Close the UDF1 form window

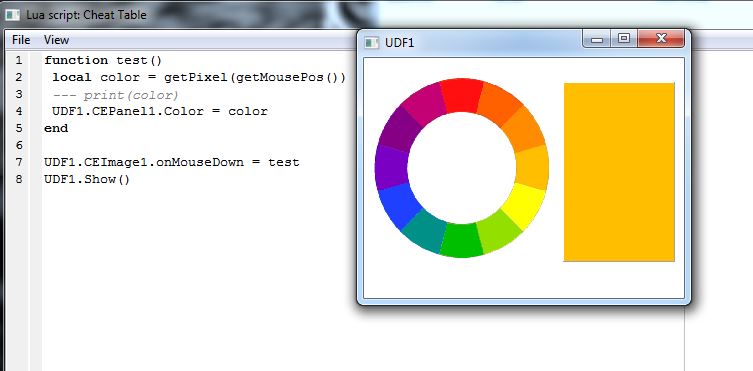[661, 38]
